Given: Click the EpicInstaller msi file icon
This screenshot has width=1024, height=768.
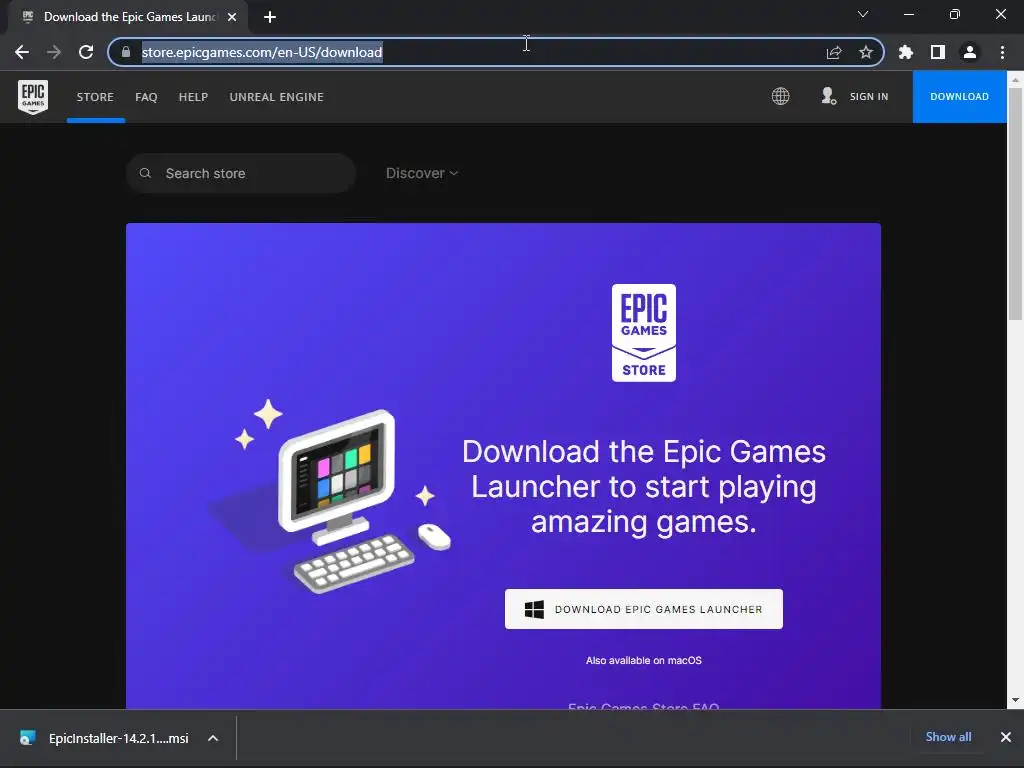Looking at the screenshot, I should (27, 738).
